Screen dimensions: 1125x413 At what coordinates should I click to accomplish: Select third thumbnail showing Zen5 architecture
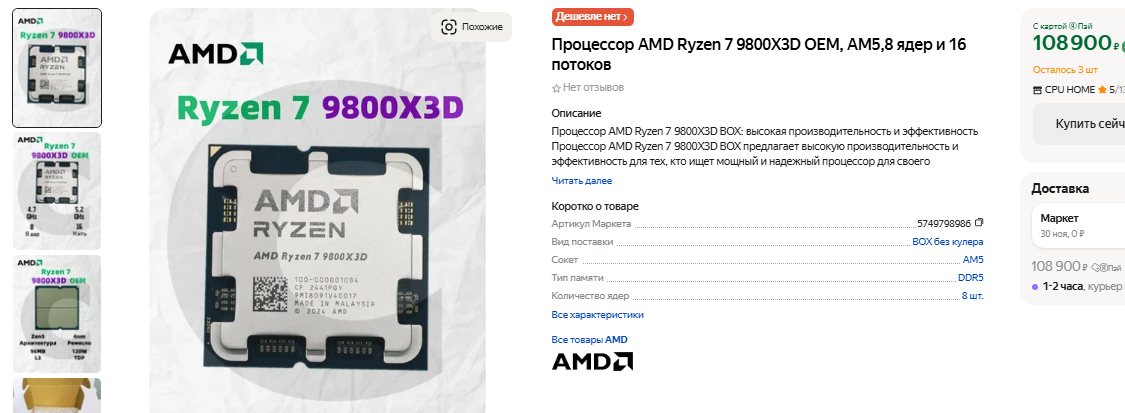(x=56, y=313)
